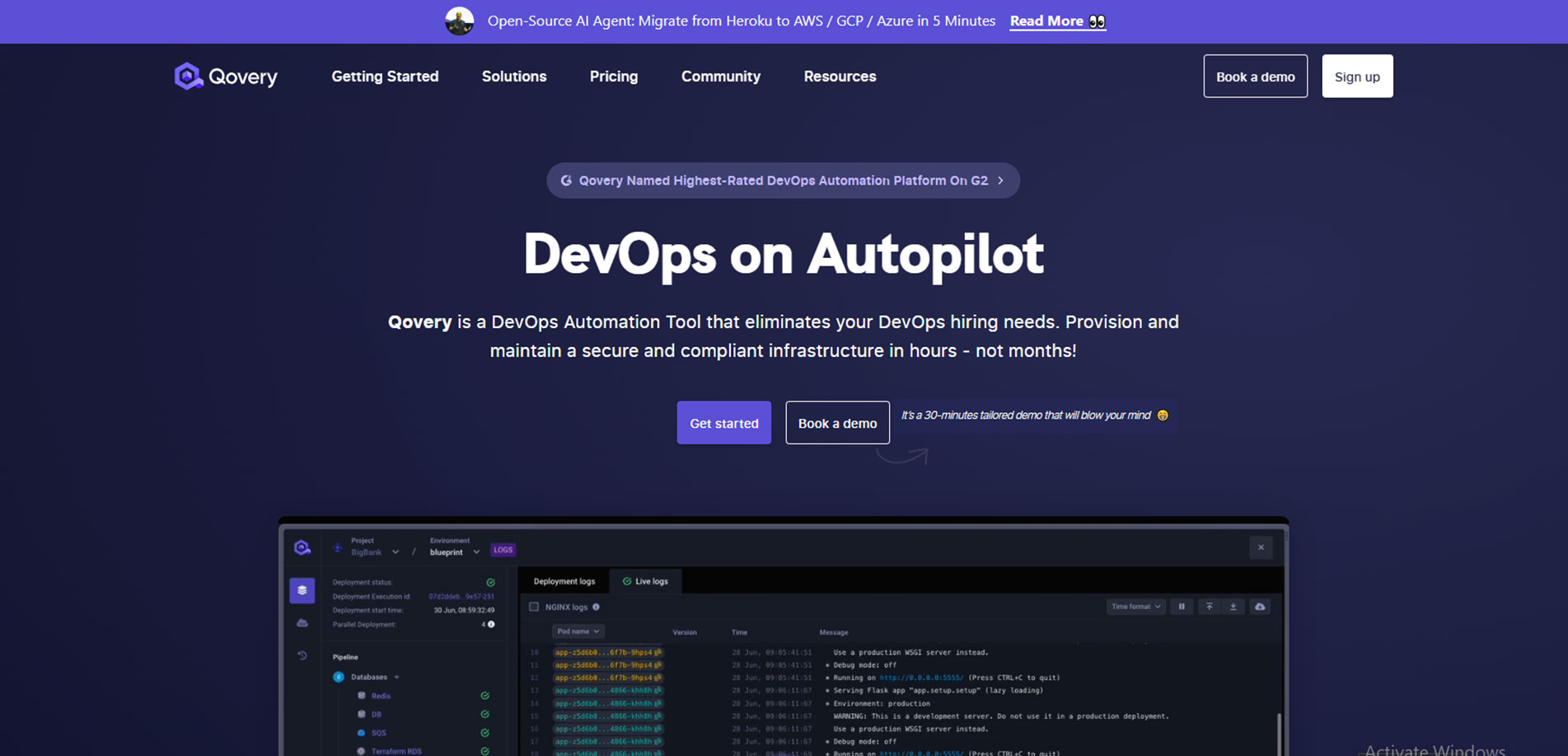
Task: Switch to the Deployment logs tab
Action: (x=564, y=581)
